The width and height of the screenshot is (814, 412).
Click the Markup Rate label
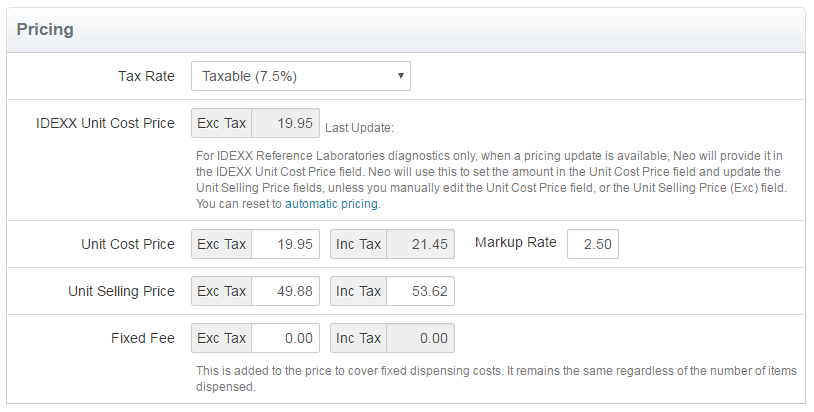[x=515, y=243]
